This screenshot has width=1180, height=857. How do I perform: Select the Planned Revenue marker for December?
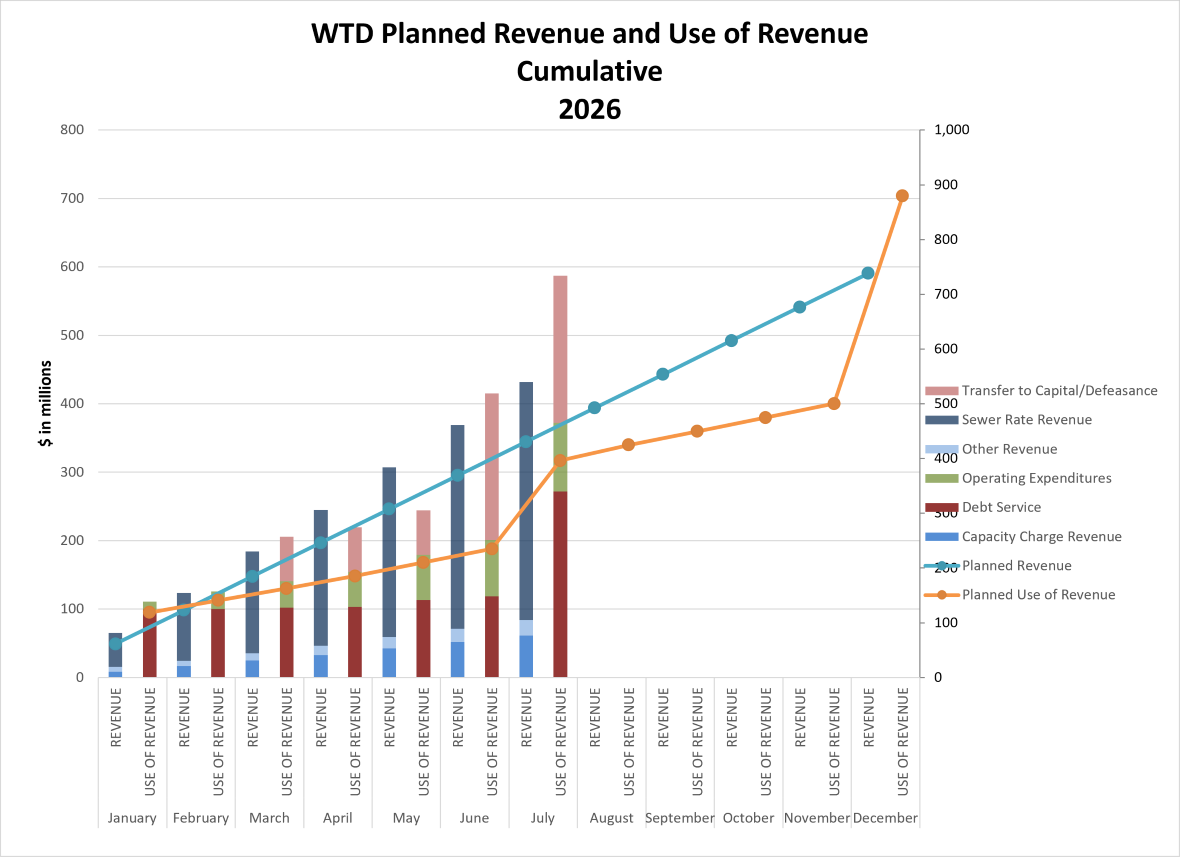click(868, 273)
